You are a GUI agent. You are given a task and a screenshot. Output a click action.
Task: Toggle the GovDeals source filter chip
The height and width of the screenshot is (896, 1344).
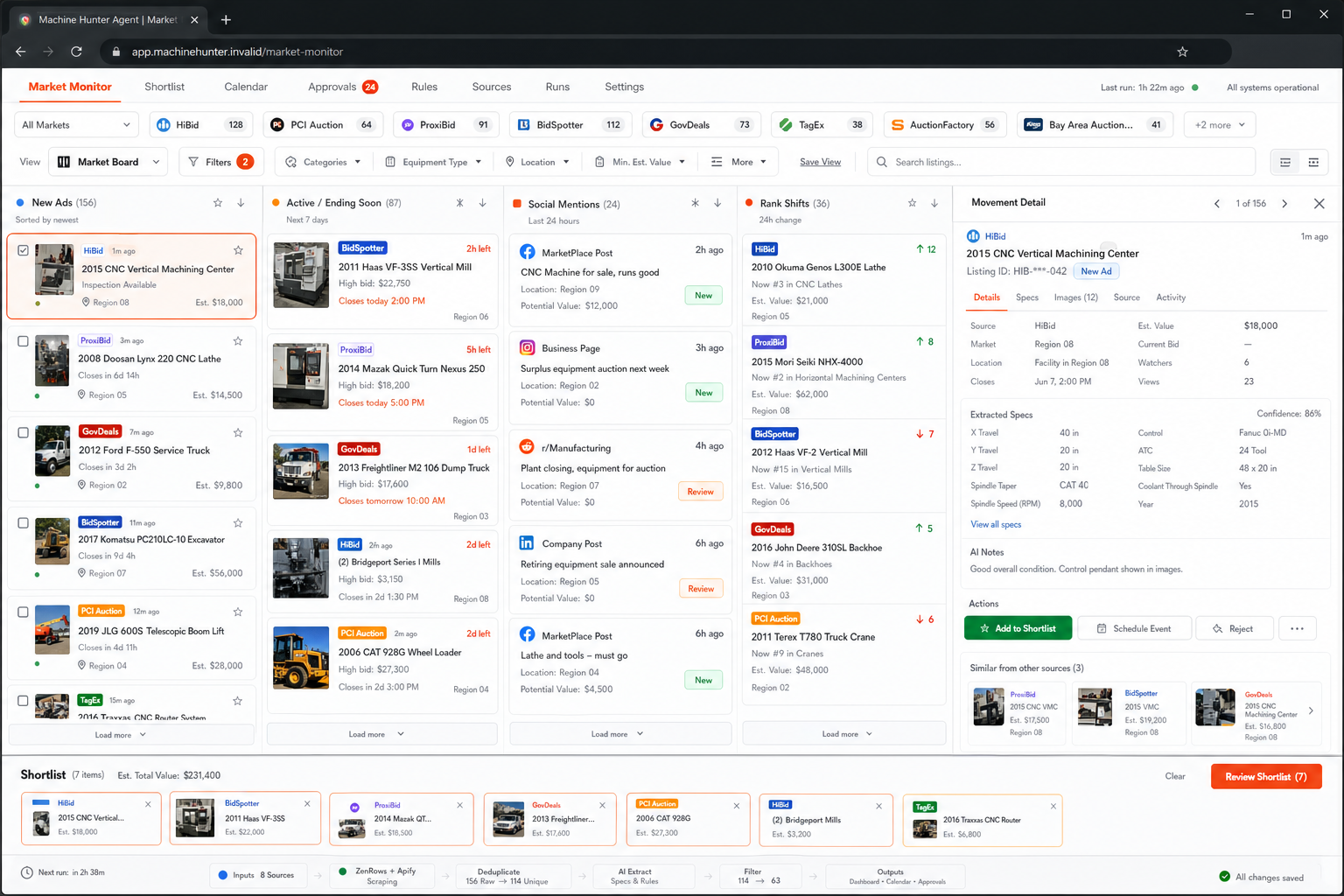pos(701,125)
